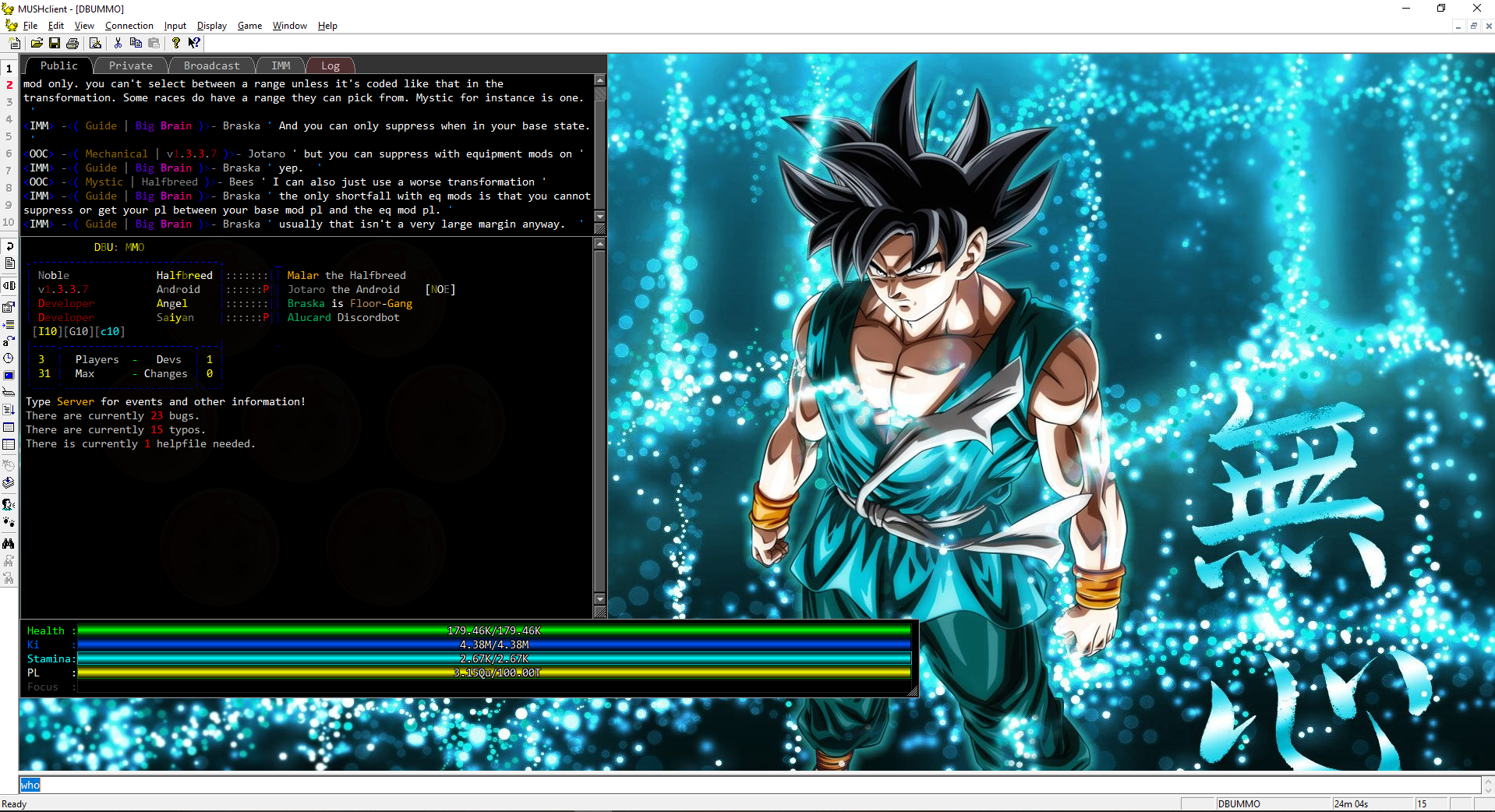Screen dimensions: 1495x812
Task: Open output configuration blue screen icon
Action: pos(9,375)
